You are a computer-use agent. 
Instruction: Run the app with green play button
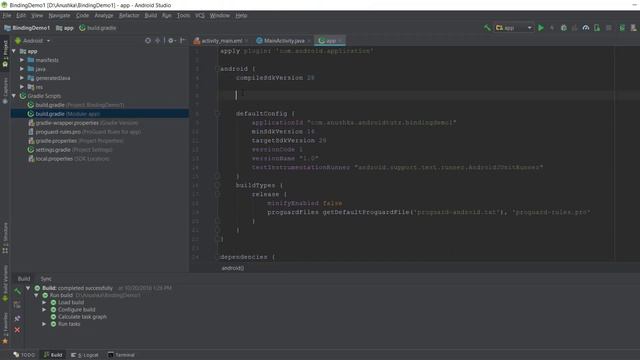[541, 28]
